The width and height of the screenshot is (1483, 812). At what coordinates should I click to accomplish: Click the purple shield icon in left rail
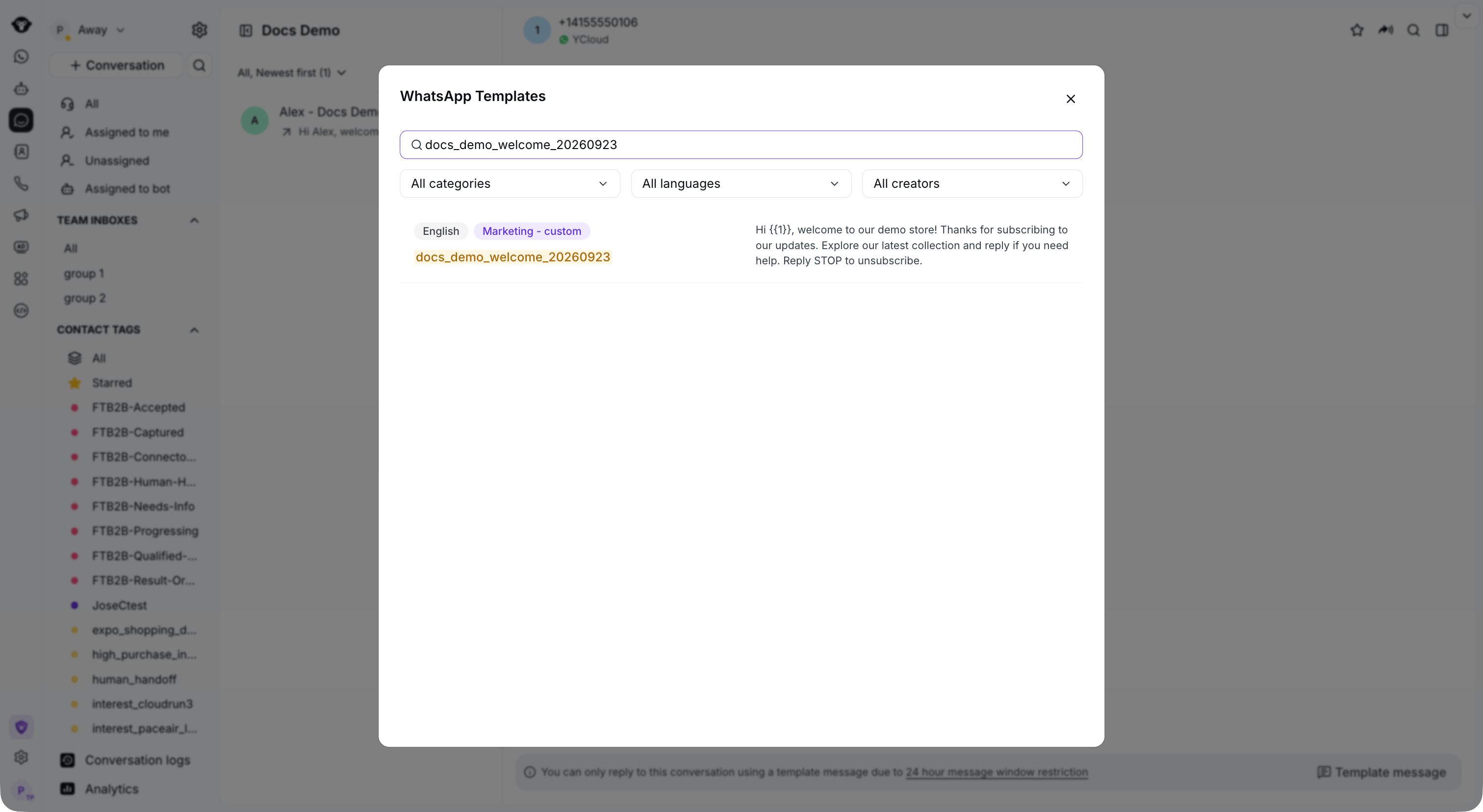click(x=21, y=727)
